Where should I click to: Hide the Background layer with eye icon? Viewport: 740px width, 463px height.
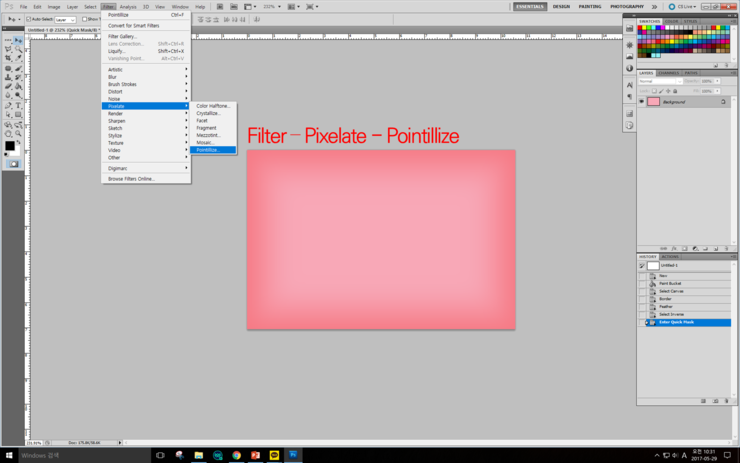[x=642, y=101]
